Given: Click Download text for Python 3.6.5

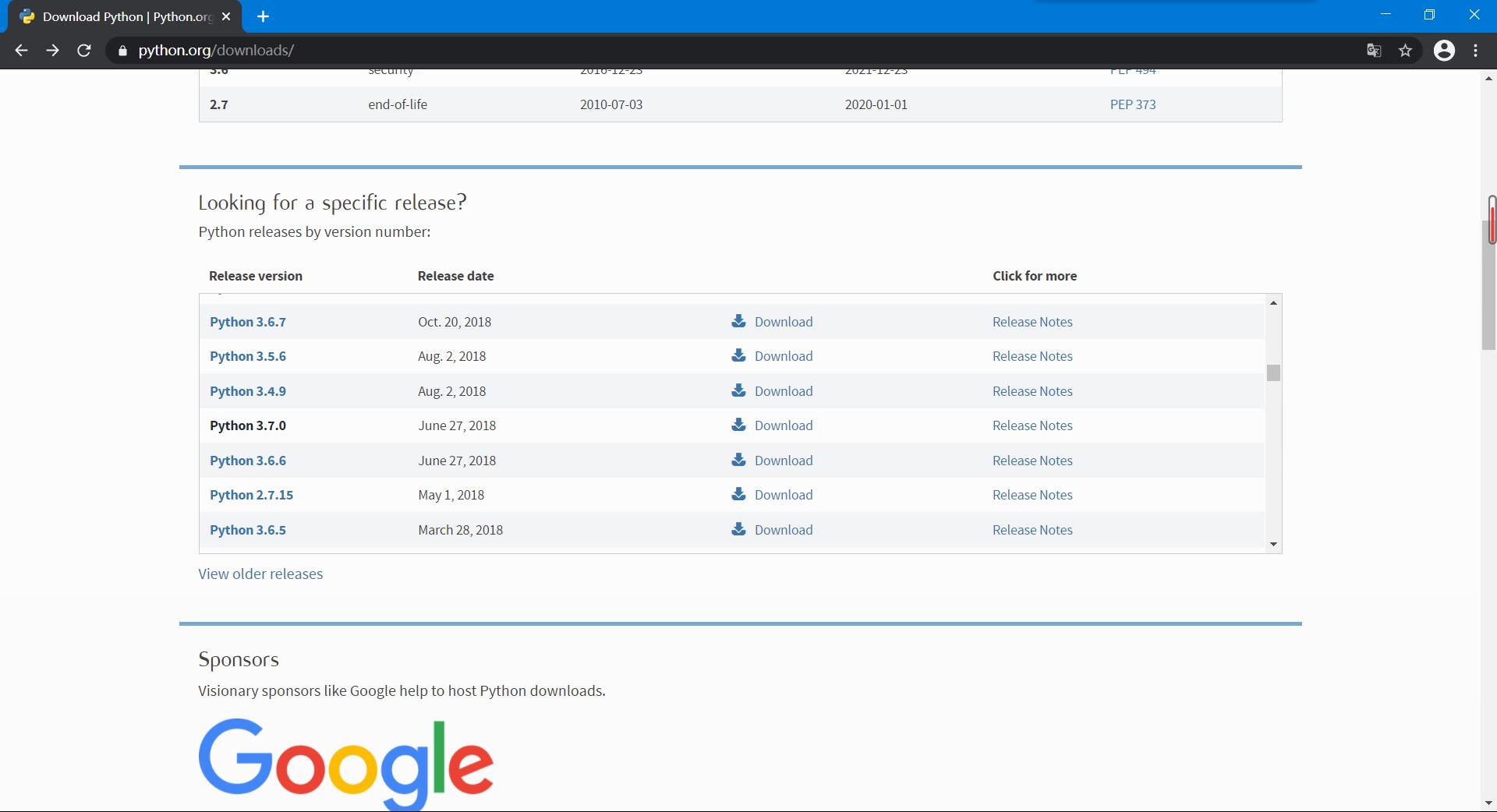Looking at the screenshot, I should coord(784,530).
